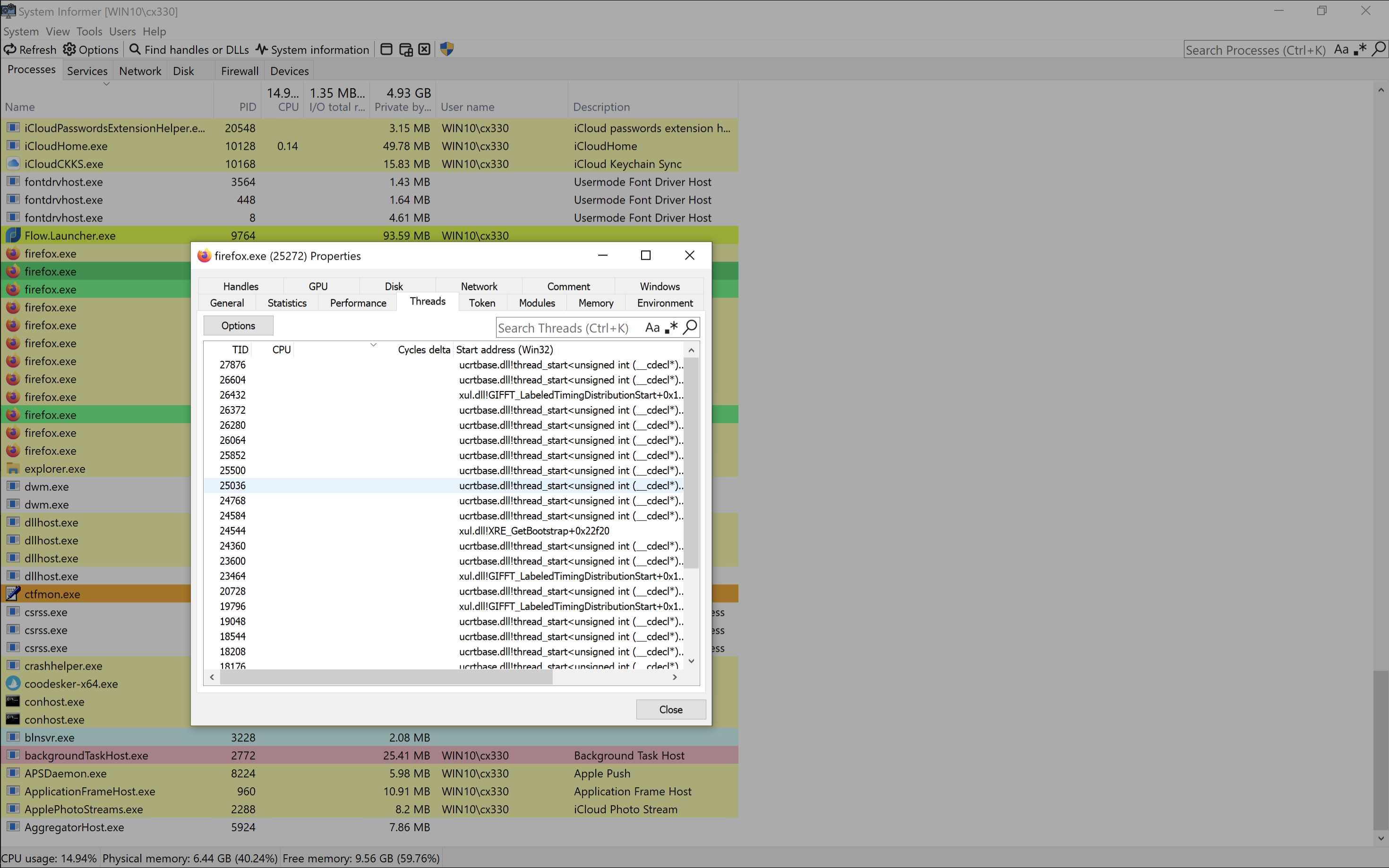Click the sort arrow above Cycles delta column
Viewport: 1389px width, 868px height.
point(373,344)
